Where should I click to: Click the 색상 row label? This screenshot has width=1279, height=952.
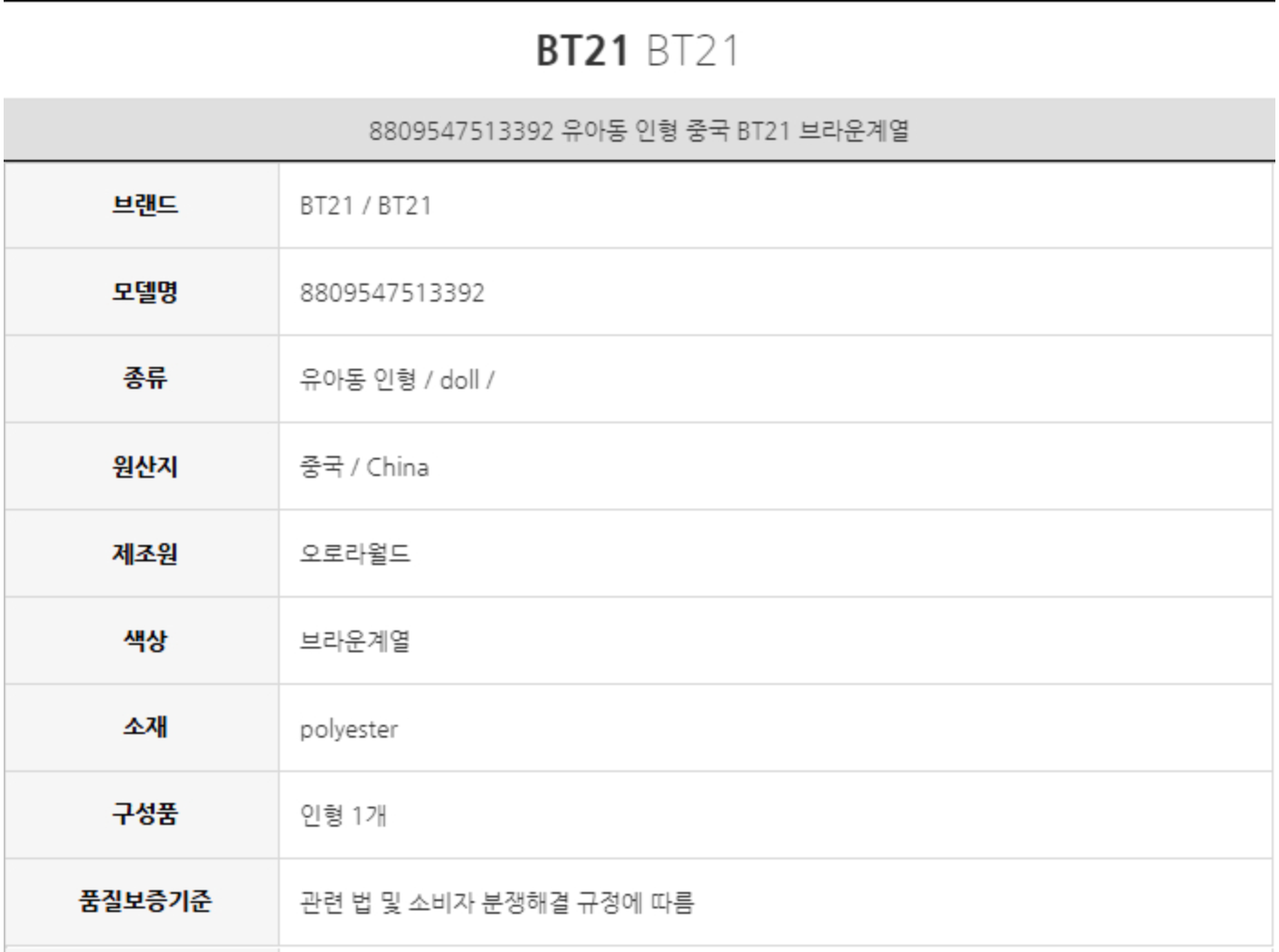click(144, 640)
